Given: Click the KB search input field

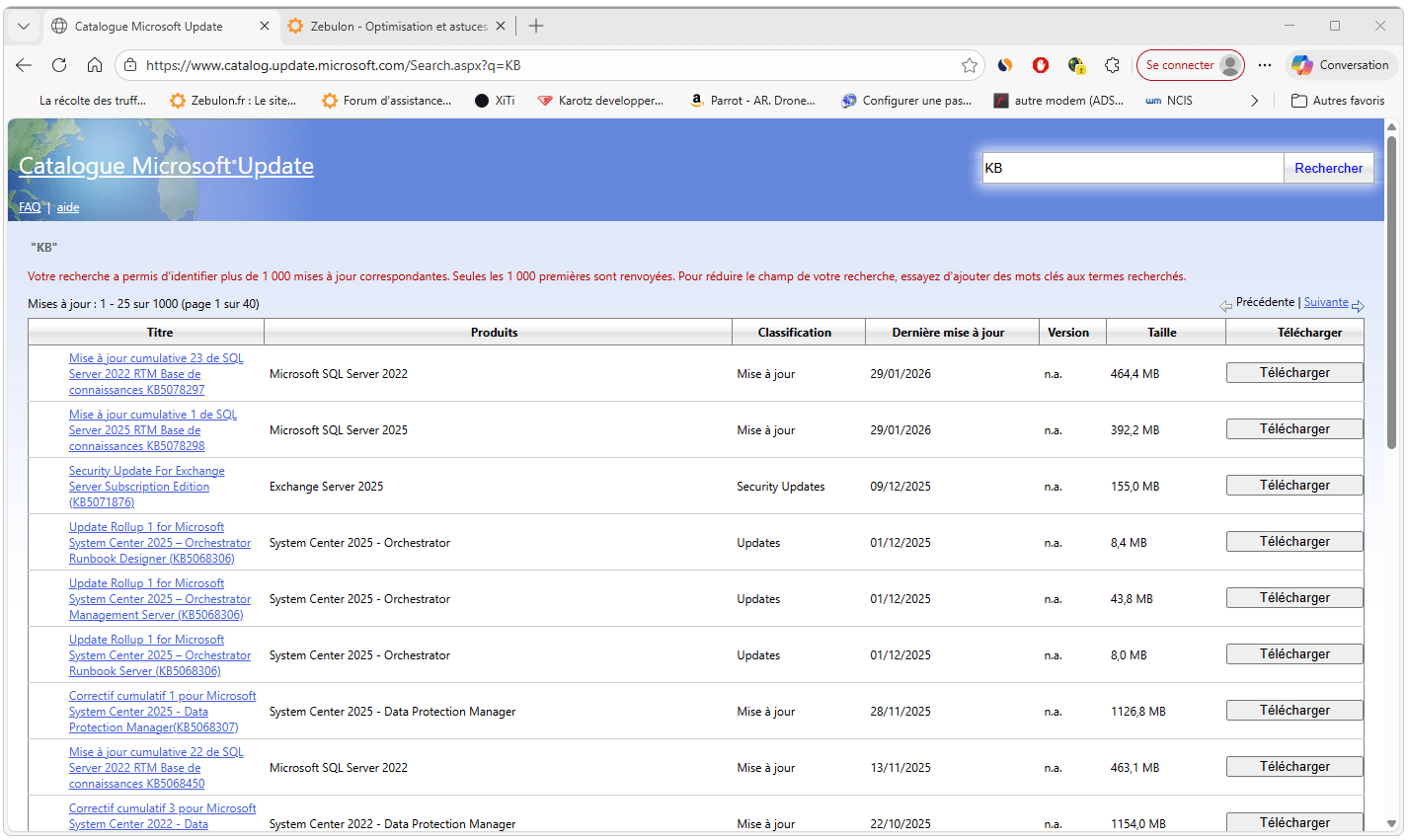Looking at the screenshot, I should pyautogui.click(x=1131, y=168).
